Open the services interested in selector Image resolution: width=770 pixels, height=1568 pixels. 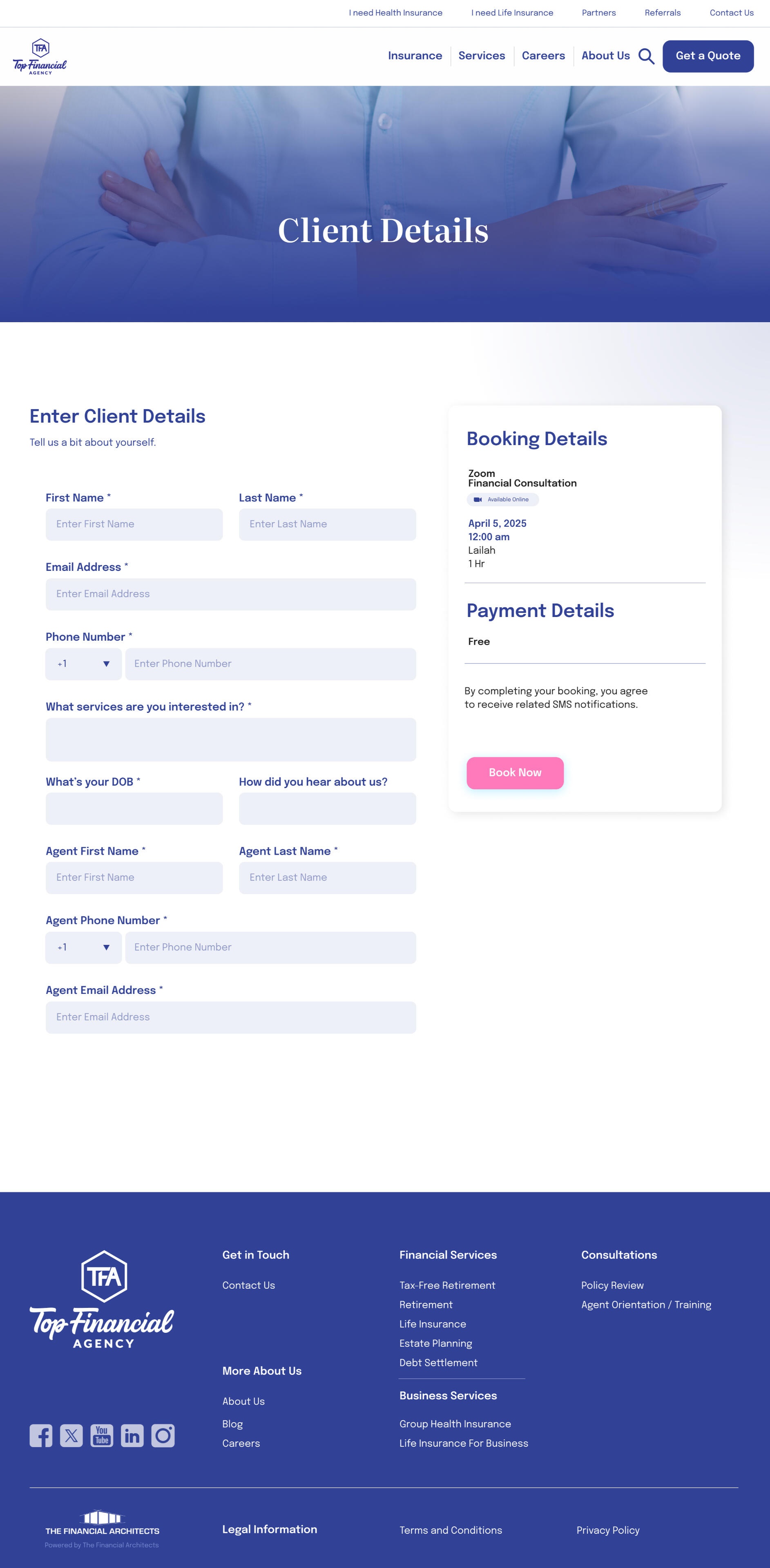[231, 739]
